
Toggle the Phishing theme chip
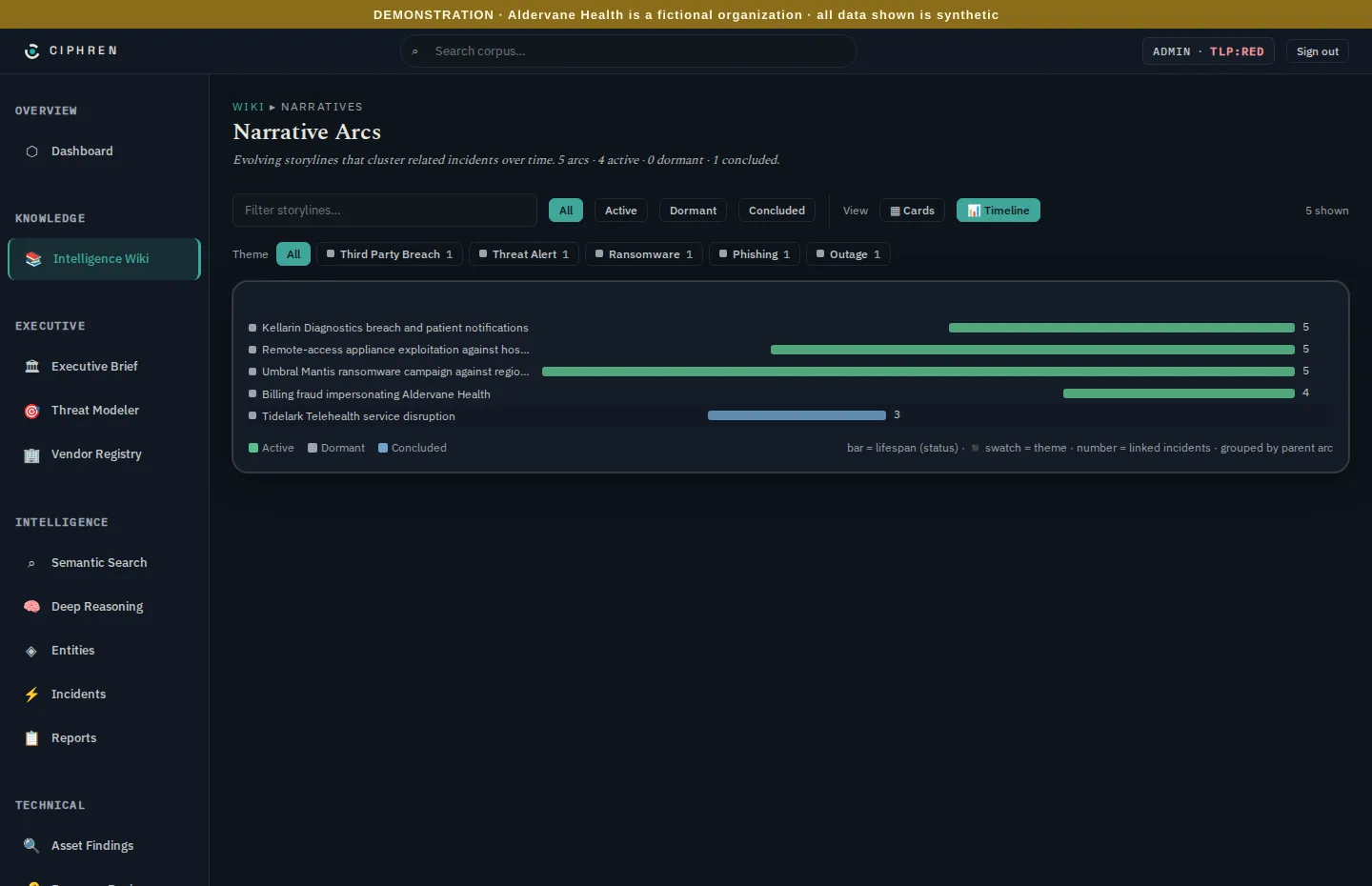tap(755, 254)
